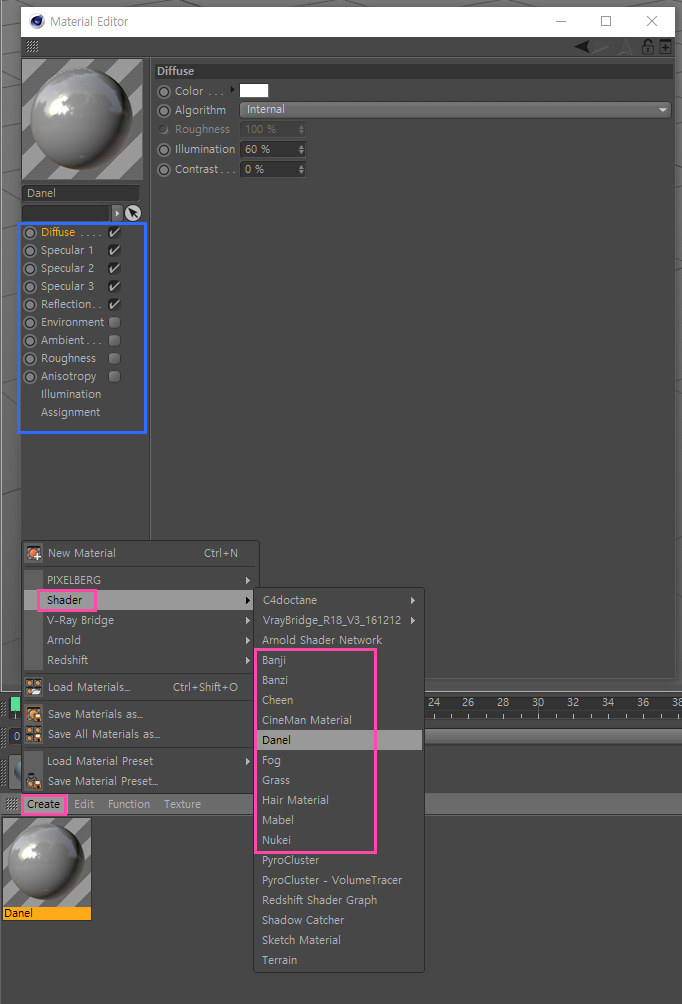The width and height of the screenshot is (682, 1004).
Task: Choose the Danel shader
Action: pos(339,740)
